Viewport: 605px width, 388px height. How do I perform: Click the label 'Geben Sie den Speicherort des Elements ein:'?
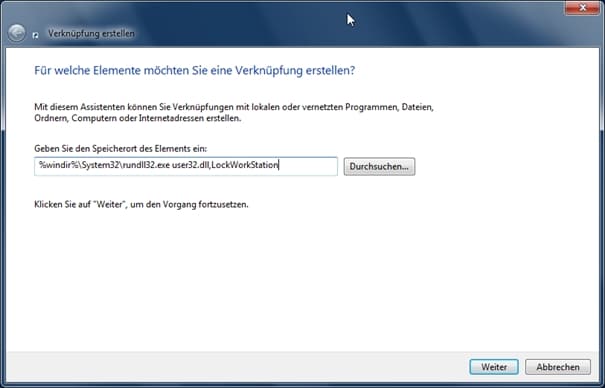pos(120,148)
